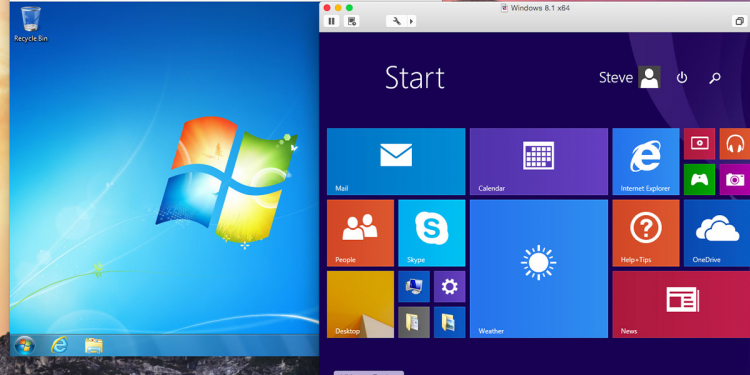The height and width of the screenshot is (375, 750).
Task: Click the Start heading text
Action: [x=415, y=77]
